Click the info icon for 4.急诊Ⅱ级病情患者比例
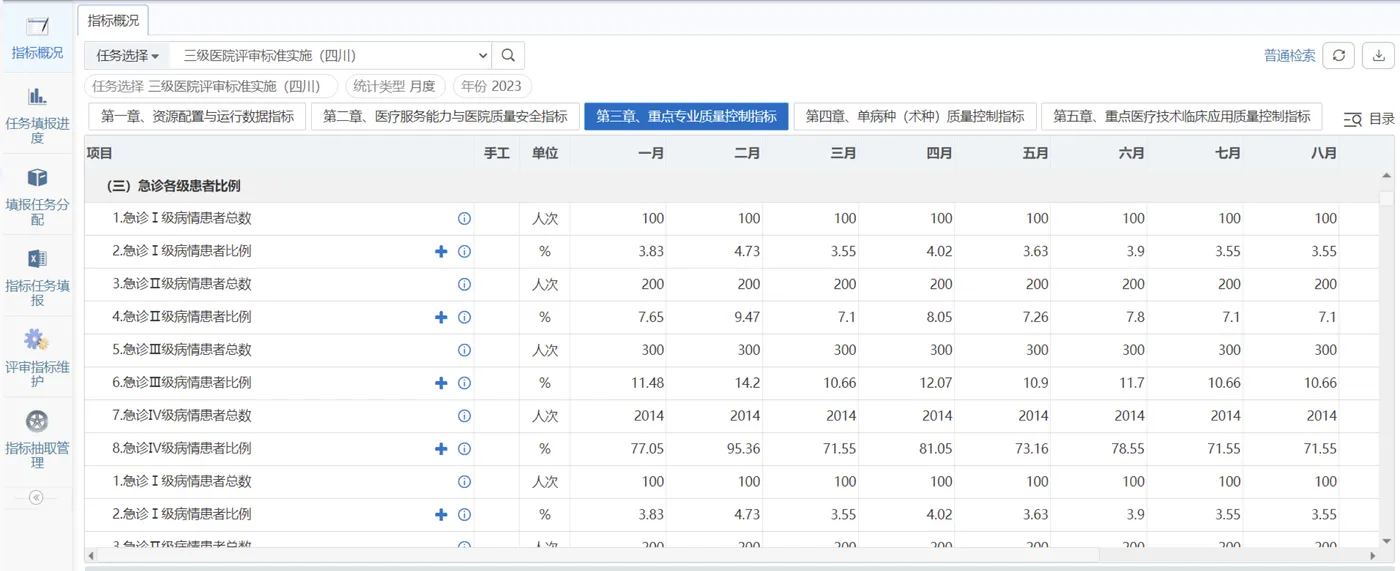Viewport: 1400px width, 571px height. (464, 317)
